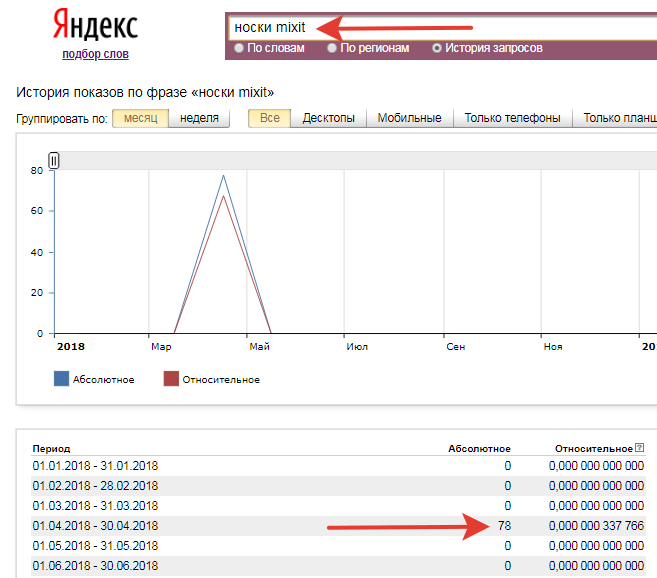The width and height of the screenshot is (657, 578).
Task: Click the red Относительное legend swatch
Action: pyautogui.click(x=171, y=378)
